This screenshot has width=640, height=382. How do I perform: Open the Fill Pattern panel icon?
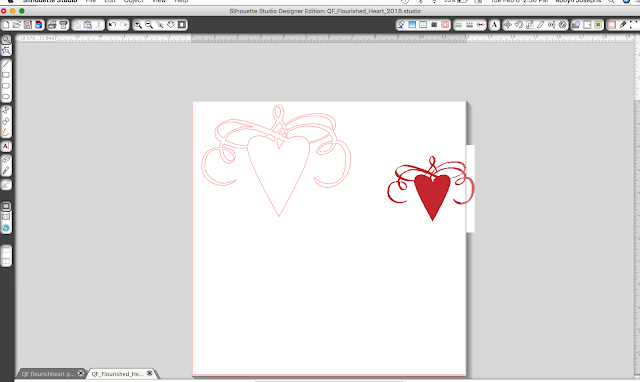pyautogui.click(x=423, y=25)
